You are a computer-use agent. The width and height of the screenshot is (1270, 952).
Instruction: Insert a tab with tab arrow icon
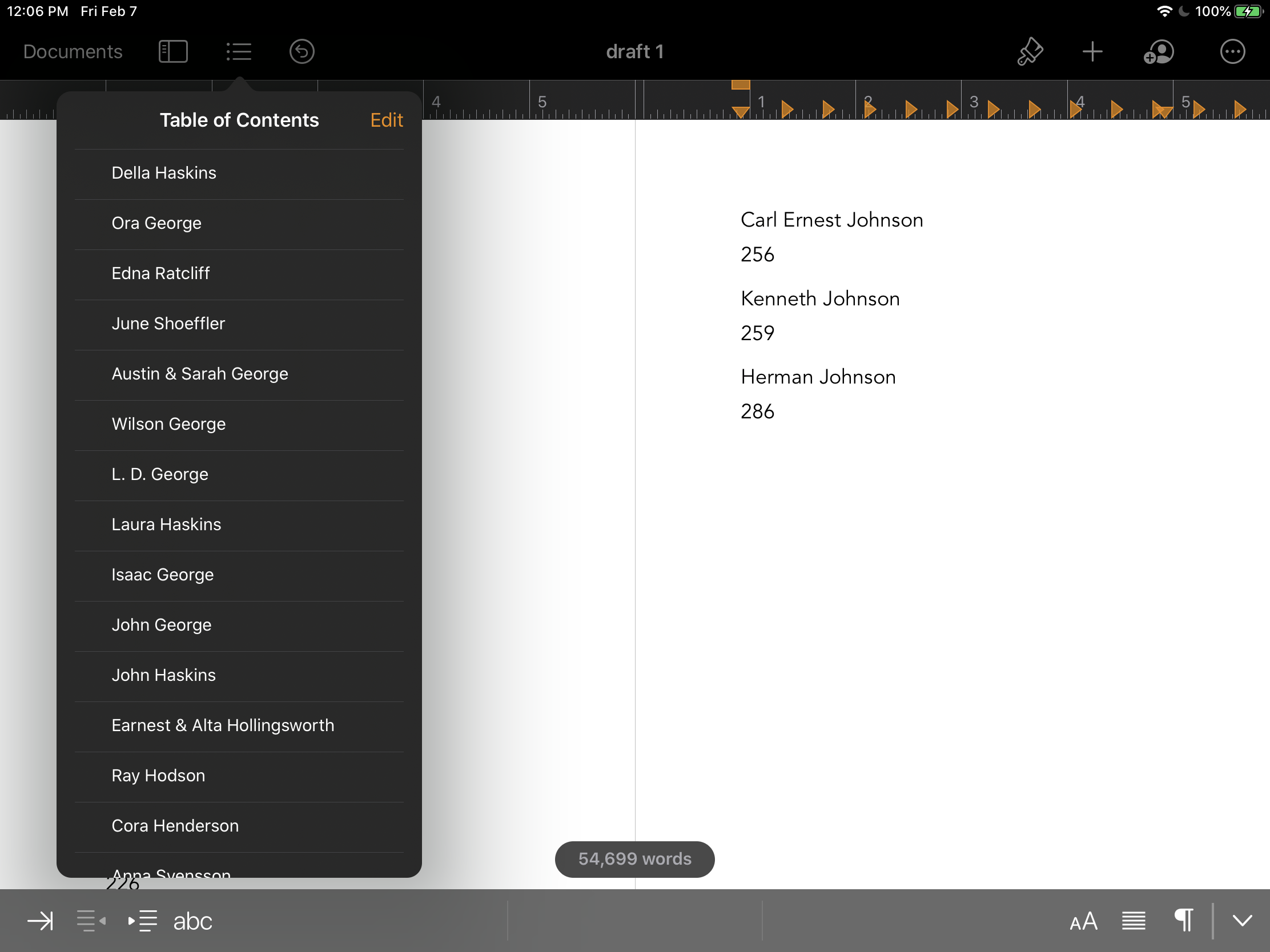coord(40,921)
